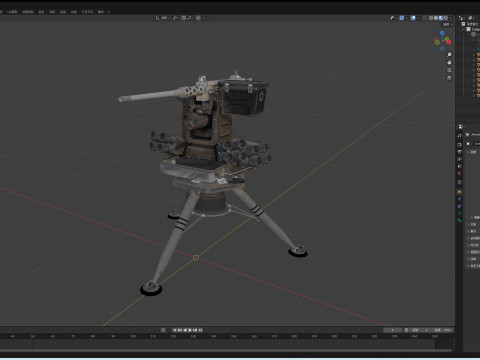Open the Scene properties tab
The height and width of the screenshot is (360, 480).
460,166
